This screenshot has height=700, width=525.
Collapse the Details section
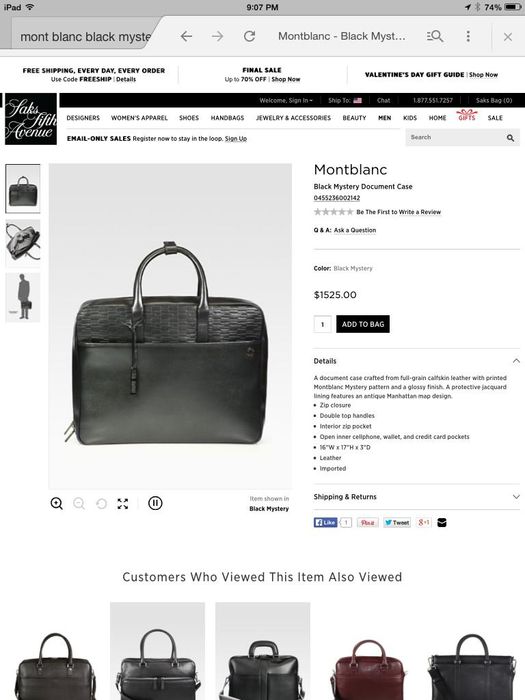(x=516, y=361)
